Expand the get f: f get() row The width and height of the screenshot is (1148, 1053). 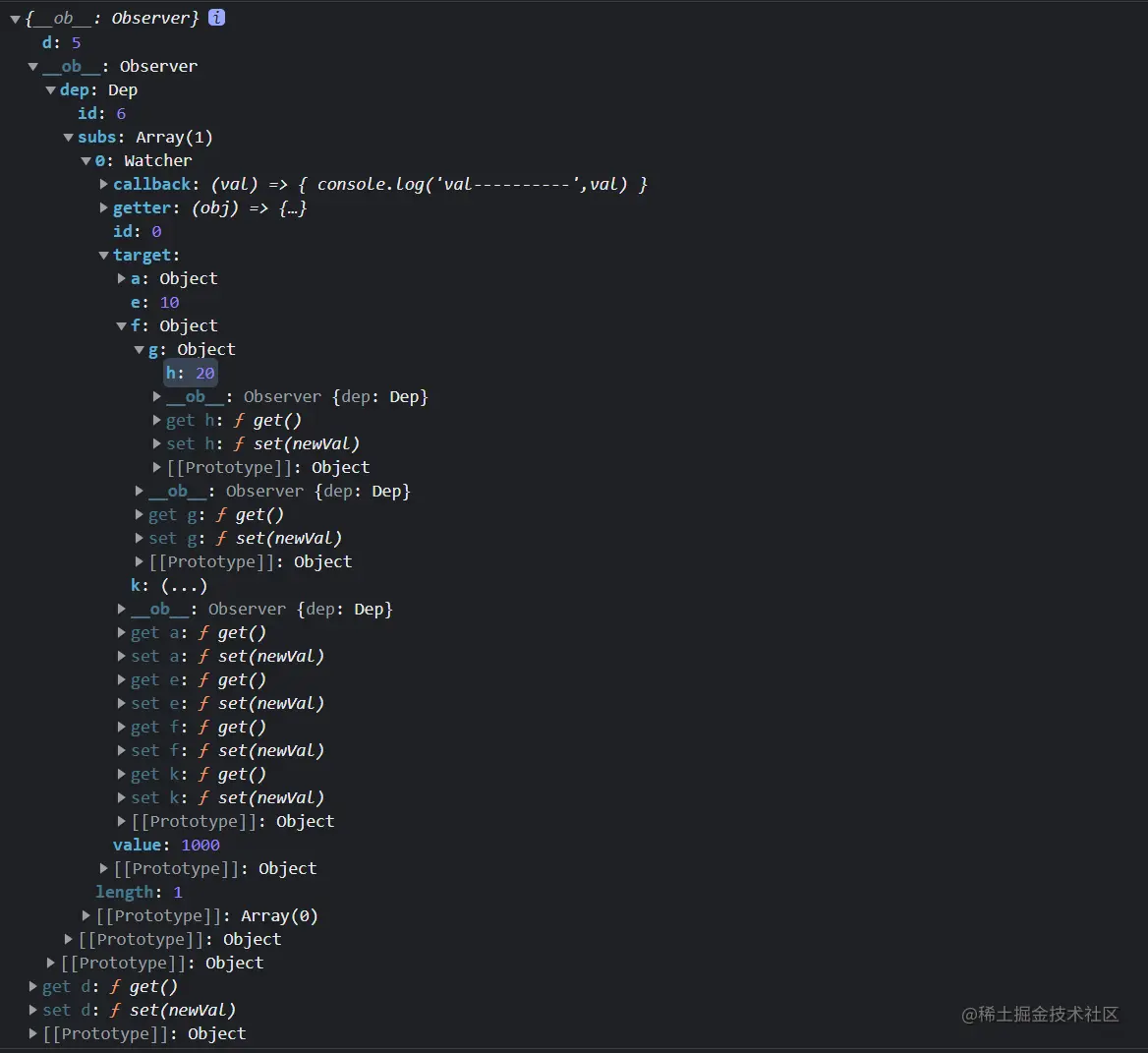pyautogui.click(x=122, y=728)
